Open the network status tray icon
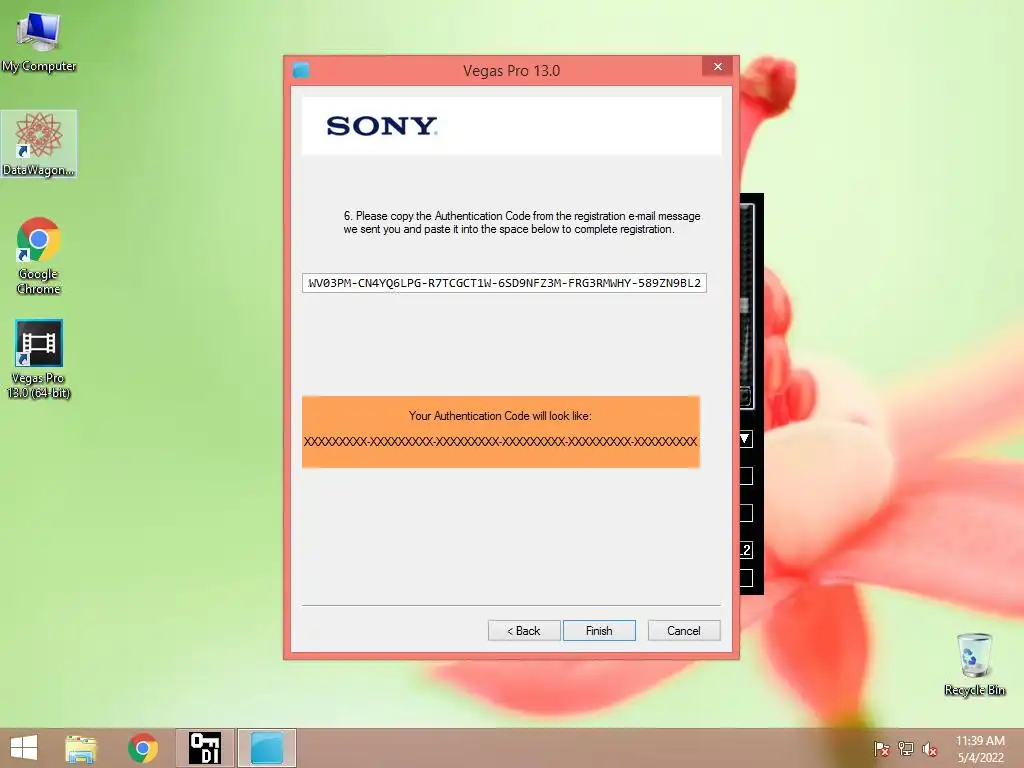 pyautogui.click(x=906, y=748)
